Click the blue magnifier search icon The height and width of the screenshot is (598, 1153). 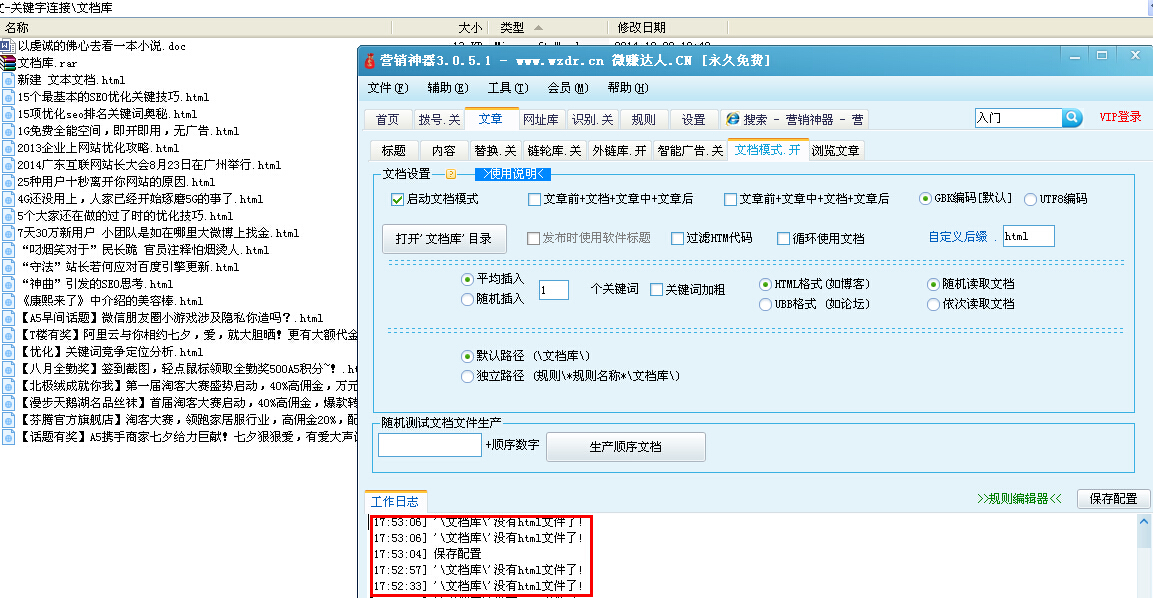(x=1072, y=117)
